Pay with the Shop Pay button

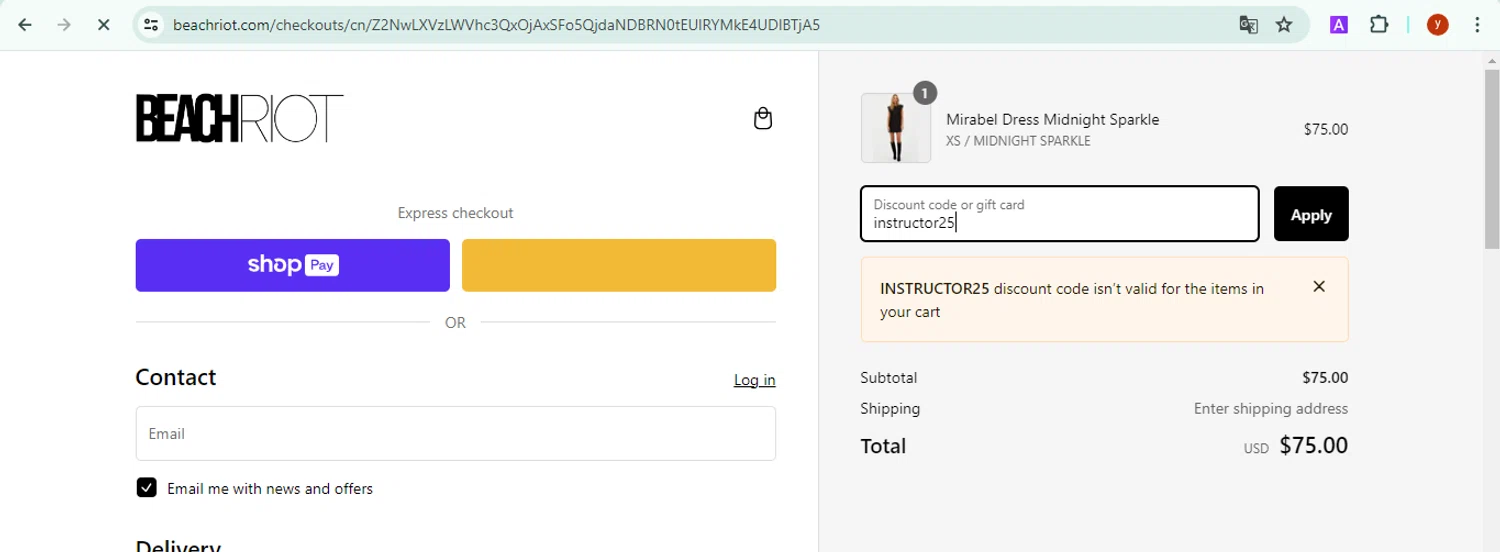[292, 265]
